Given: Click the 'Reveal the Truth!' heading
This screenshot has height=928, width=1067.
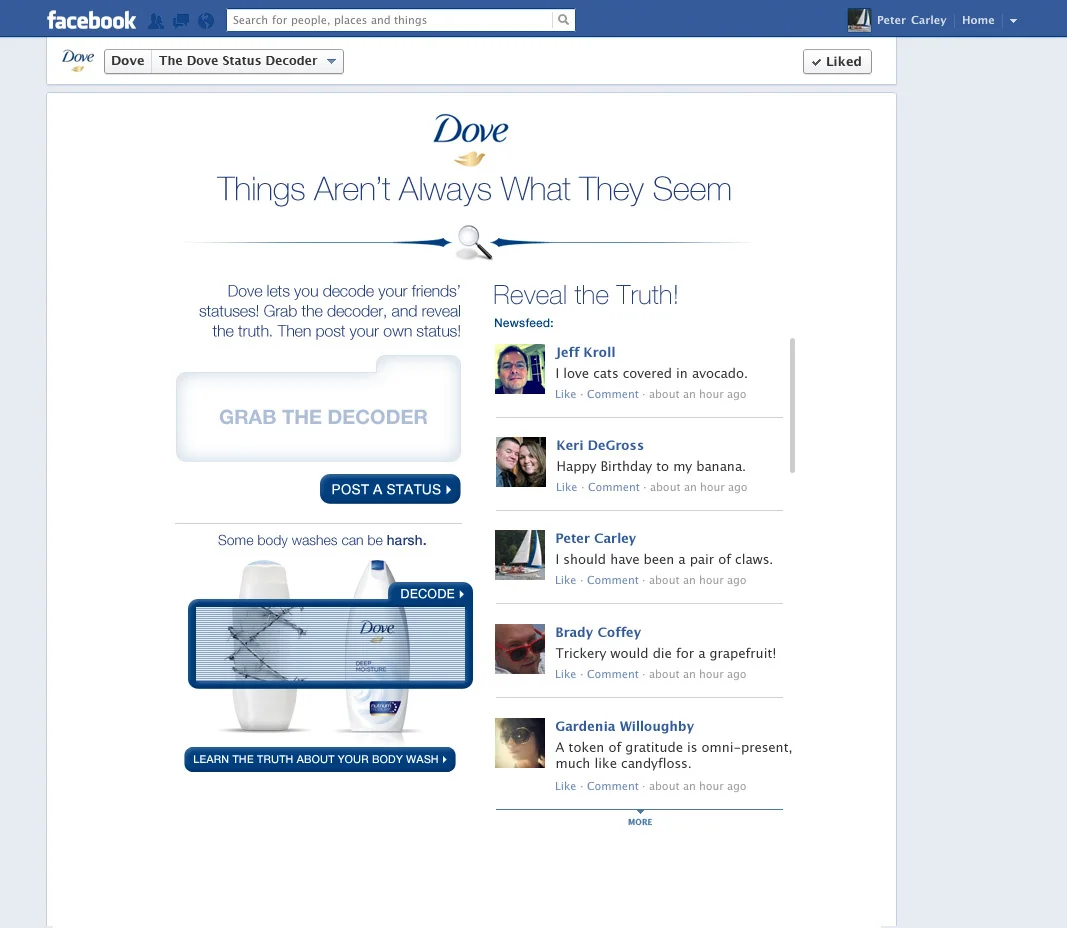Looking at the screenshot, I should click(x=585, y=295).
